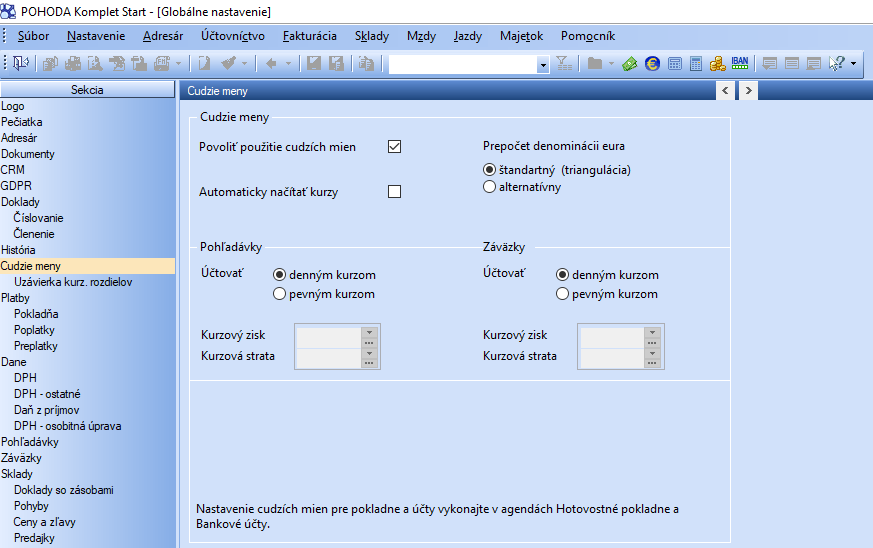Select pevným kurzom under Pohľadávky
The width and height of the screenshot is (873, 548).
[x=279, y=293]
